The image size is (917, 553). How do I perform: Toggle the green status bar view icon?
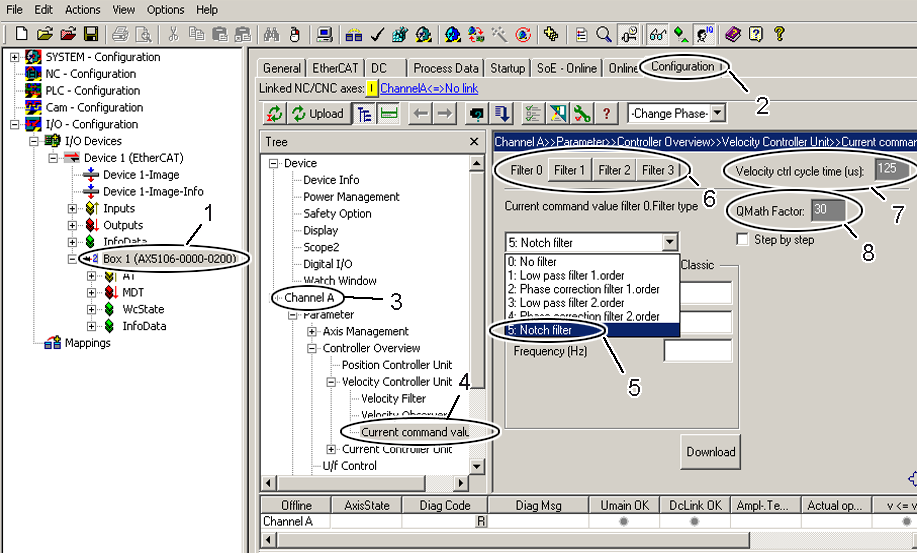388,113
